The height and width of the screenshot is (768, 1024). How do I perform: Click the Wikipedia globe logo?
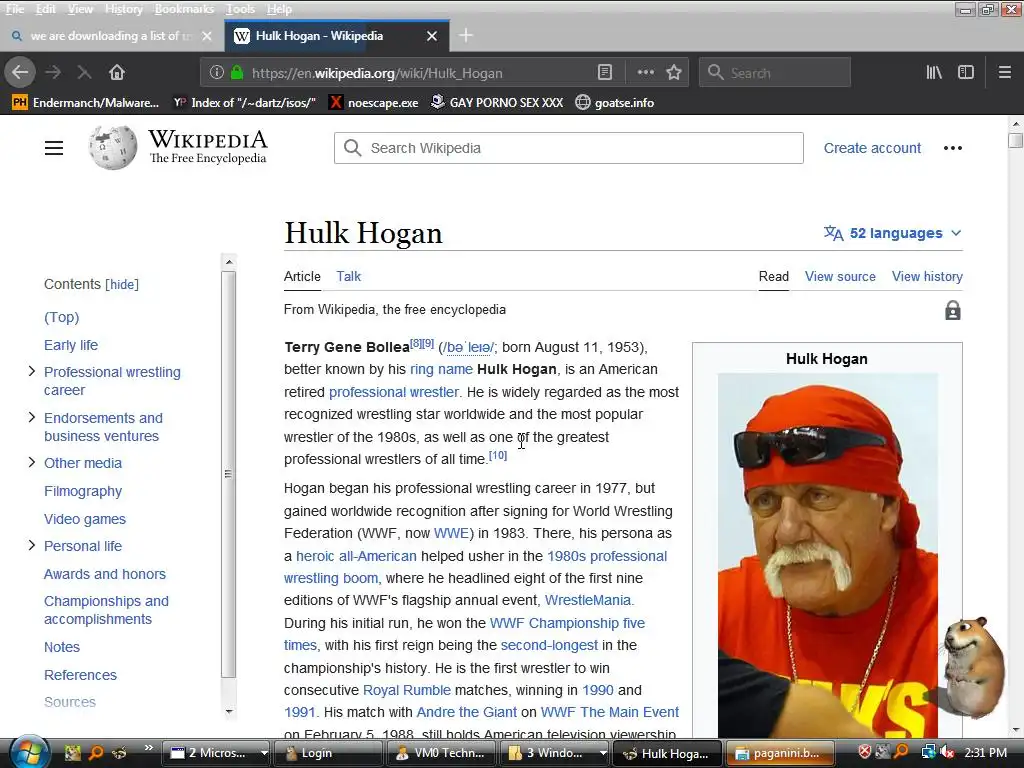113,148
